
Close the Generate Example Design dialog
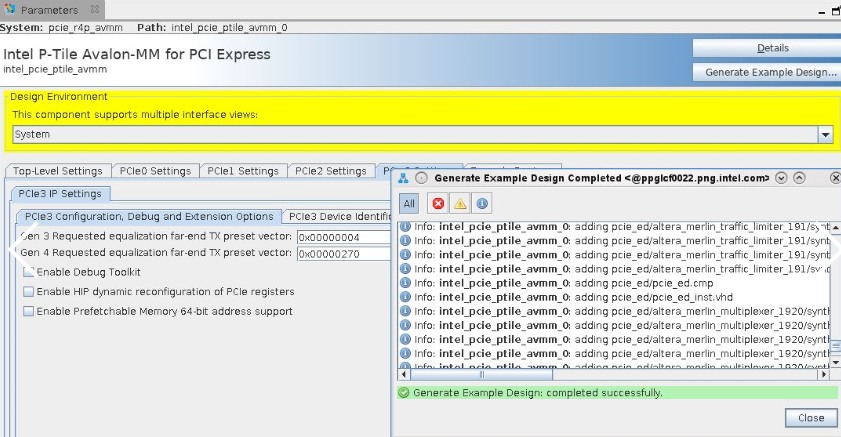811,418
